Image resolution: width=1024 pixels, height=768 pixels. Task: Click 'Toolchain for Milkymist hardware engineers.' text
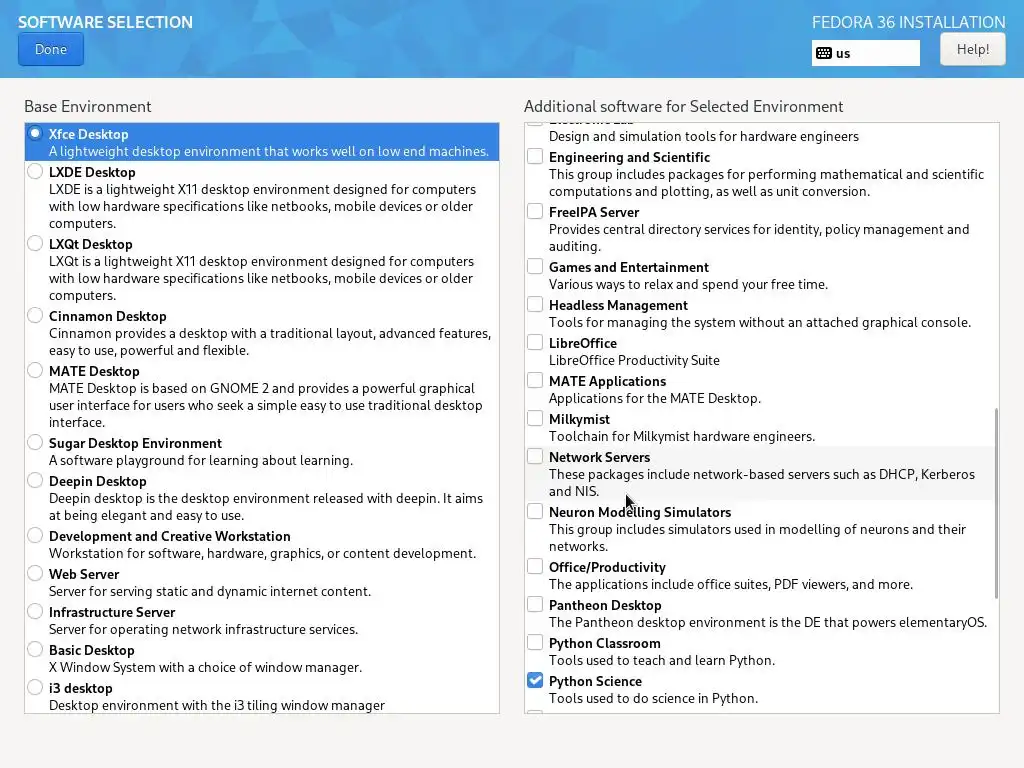682,436
